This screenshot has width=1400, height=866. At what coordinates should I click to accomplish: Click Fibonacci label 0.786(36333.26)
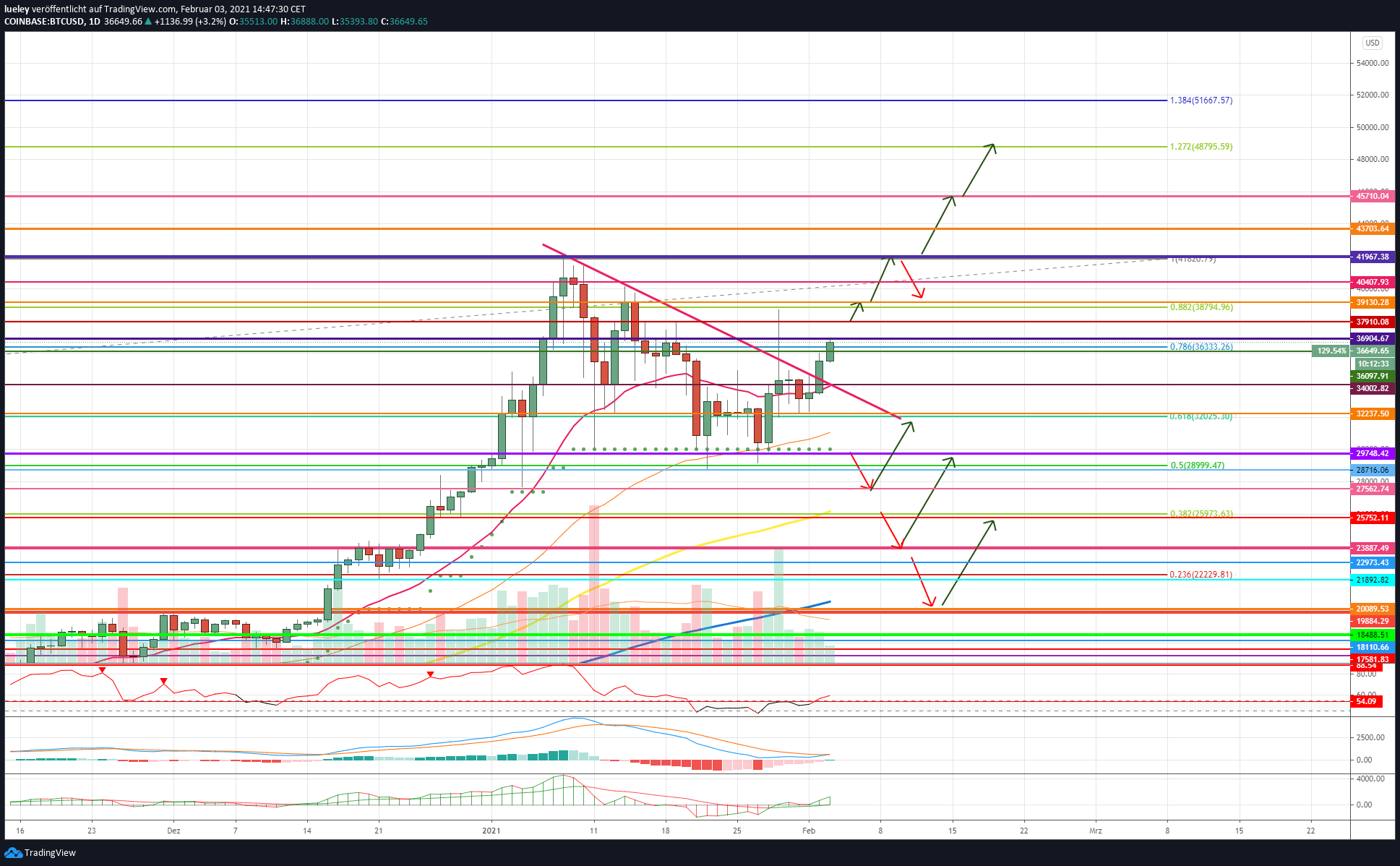pyautogui.click(x=1201, y=347)
